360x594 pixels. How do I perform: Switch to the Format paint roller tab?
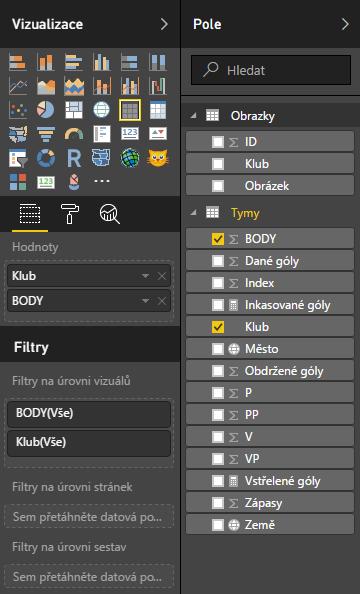pos(70,214)
